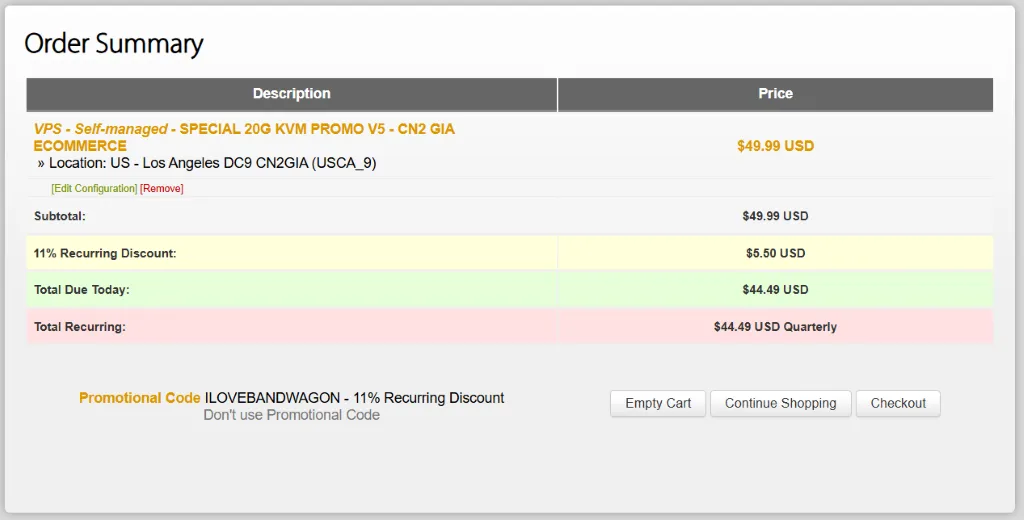Click the Total Recurring label
This screenshot has width=1024, height=520.
pyautogui.click(x=80, y=327)
